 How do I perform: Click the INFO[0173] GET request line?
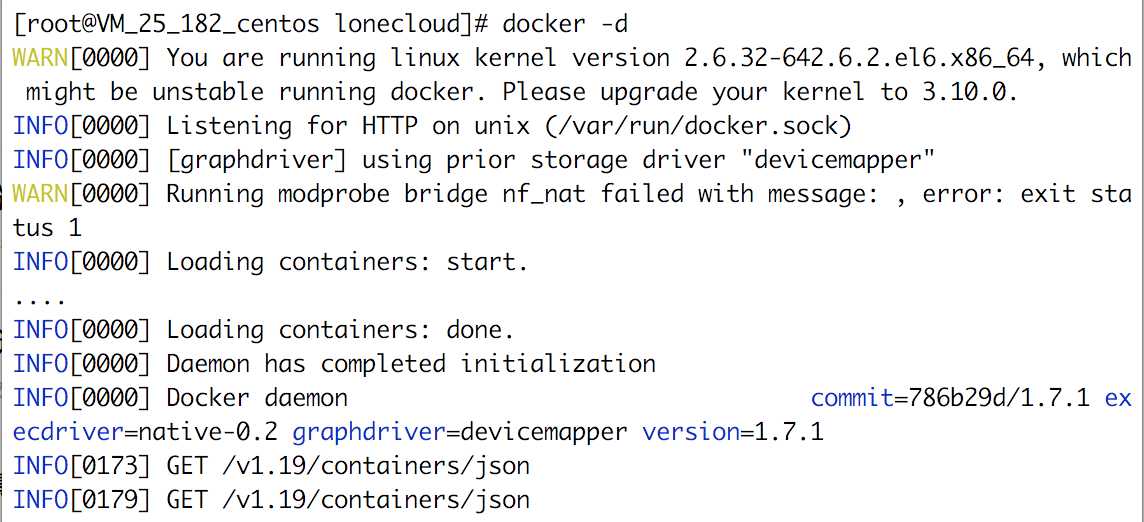(271, 466)
